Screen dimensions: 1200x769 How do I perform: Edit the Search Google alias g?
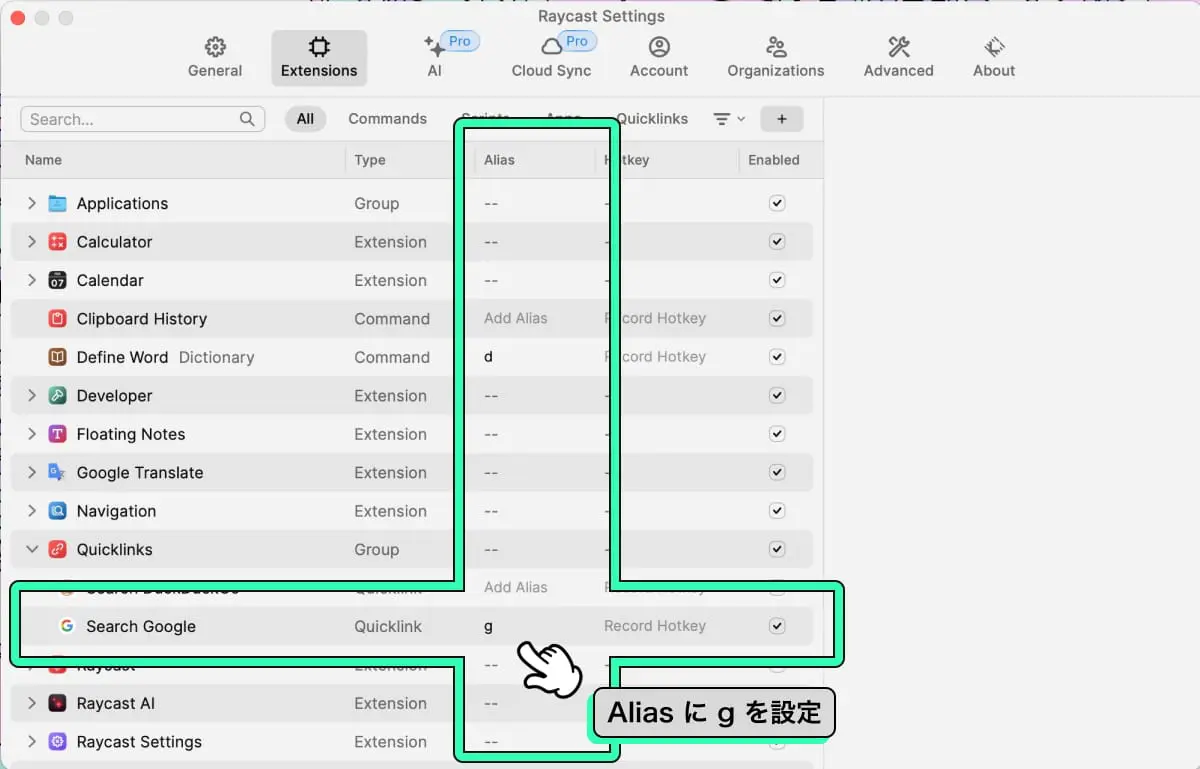coord(488,626)
